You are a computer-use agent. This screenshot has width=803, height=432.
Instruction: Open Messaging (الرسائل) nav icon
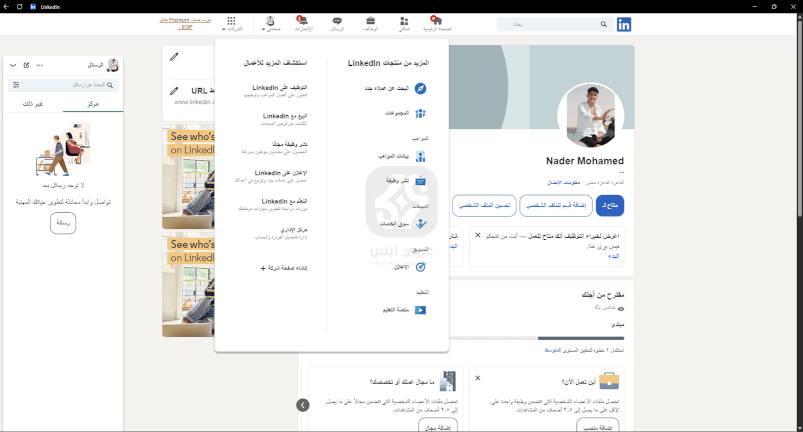337,23
